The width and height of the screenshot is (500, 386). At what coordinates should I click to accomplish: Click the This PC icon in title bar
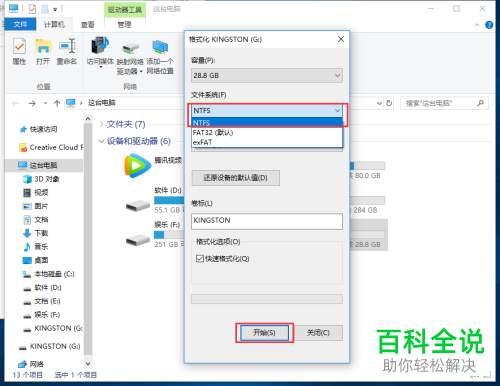coord(14,9)
